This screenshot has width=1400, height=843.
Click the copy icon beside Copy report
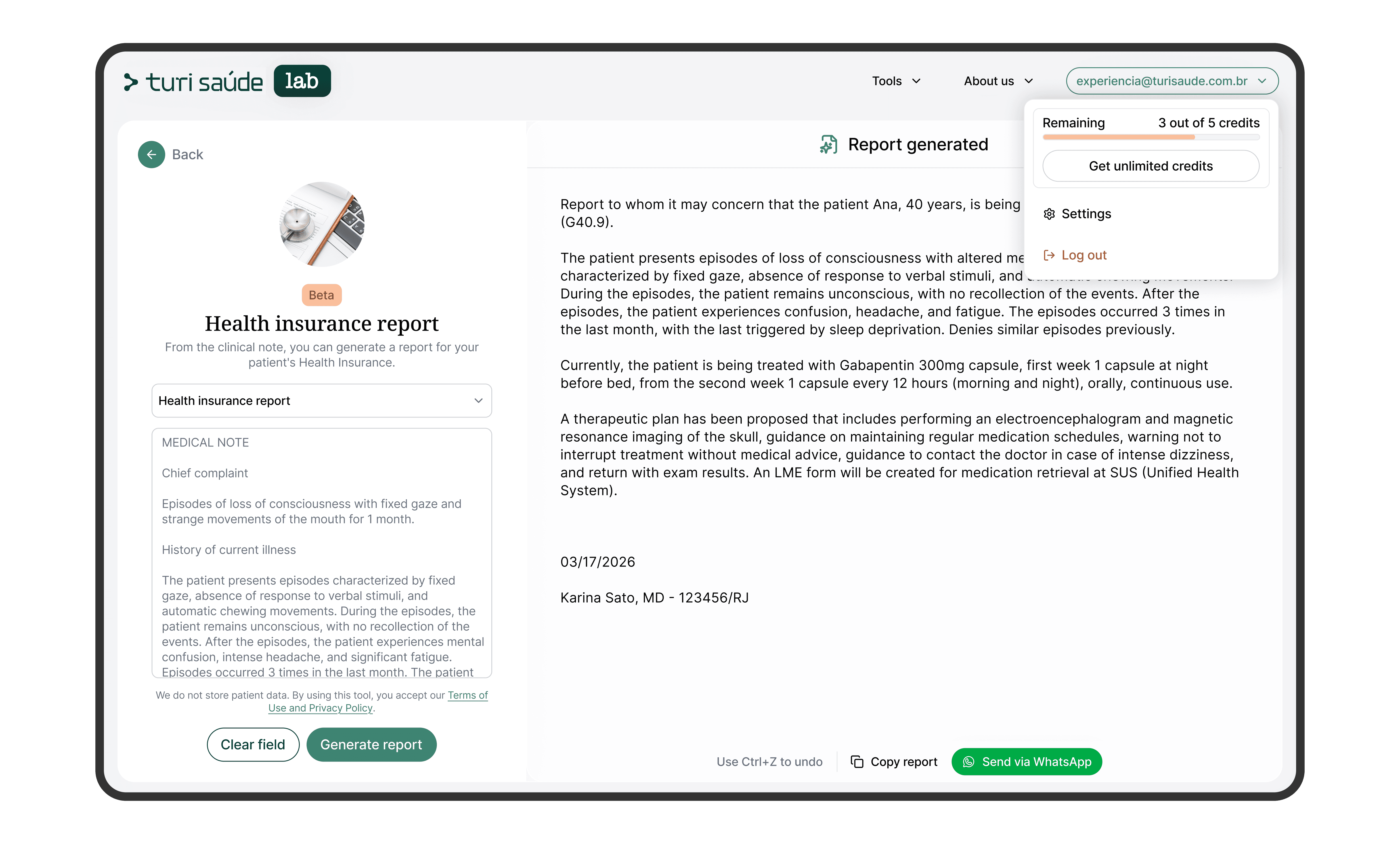coord(856,761)
